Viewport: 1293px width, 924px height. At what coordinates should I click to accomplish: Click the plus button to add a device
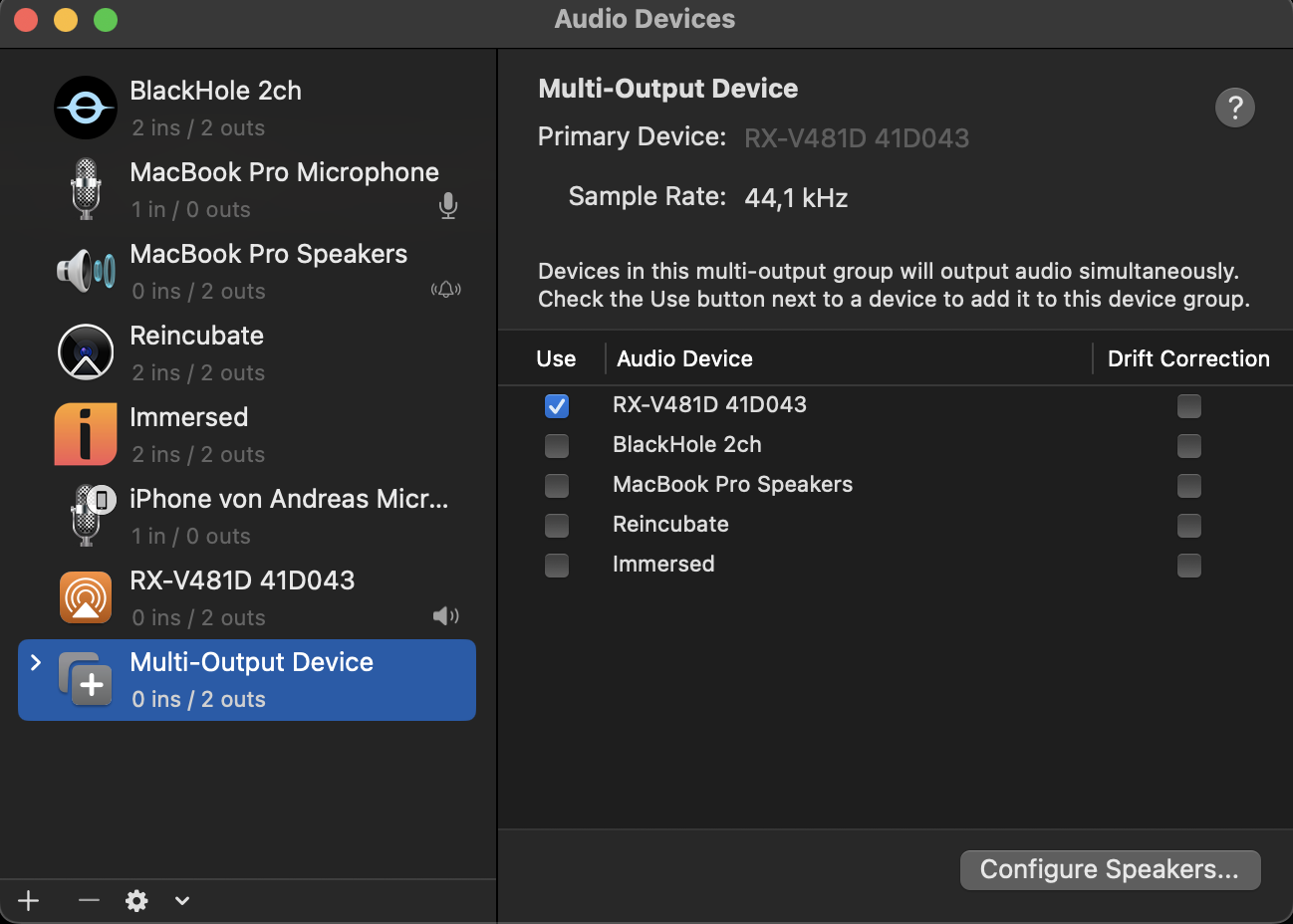click(28, 900)
